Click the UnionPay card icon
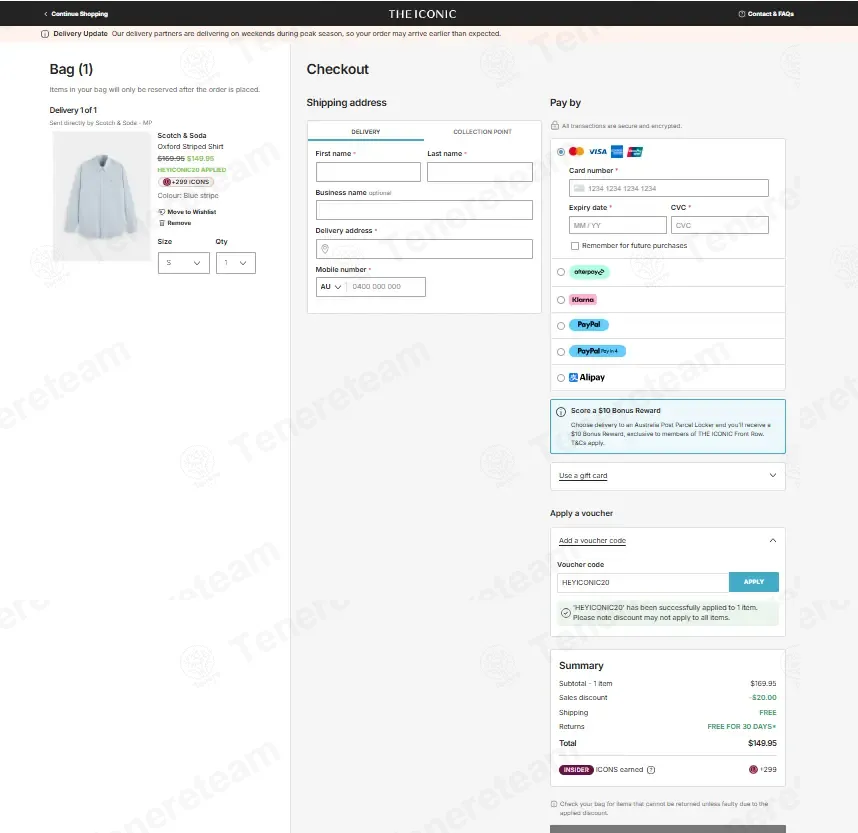Viewport: 858px width, 833px height. point(635,152)
